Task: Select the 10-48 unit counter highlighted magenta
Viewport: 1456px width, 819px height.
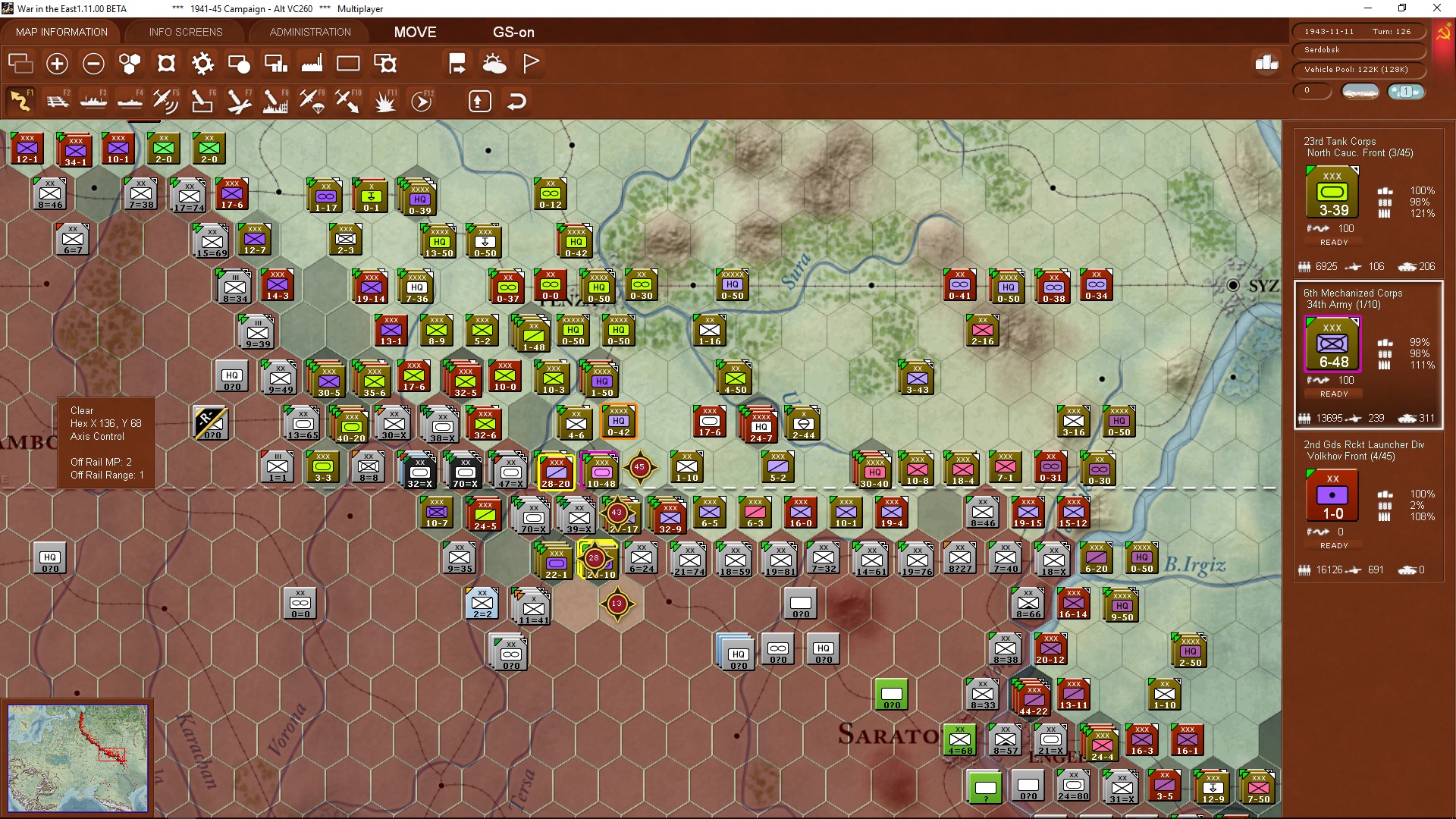Action: point(601,471)
